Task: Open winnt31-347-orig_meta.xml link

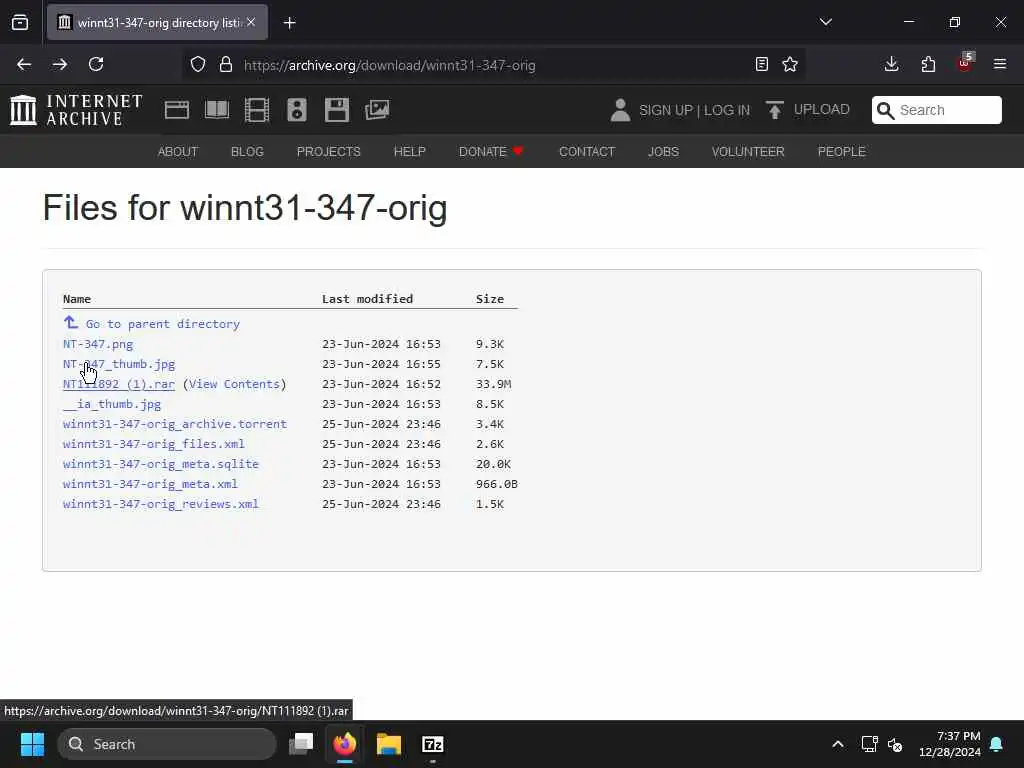Action: tap(150, 484)
